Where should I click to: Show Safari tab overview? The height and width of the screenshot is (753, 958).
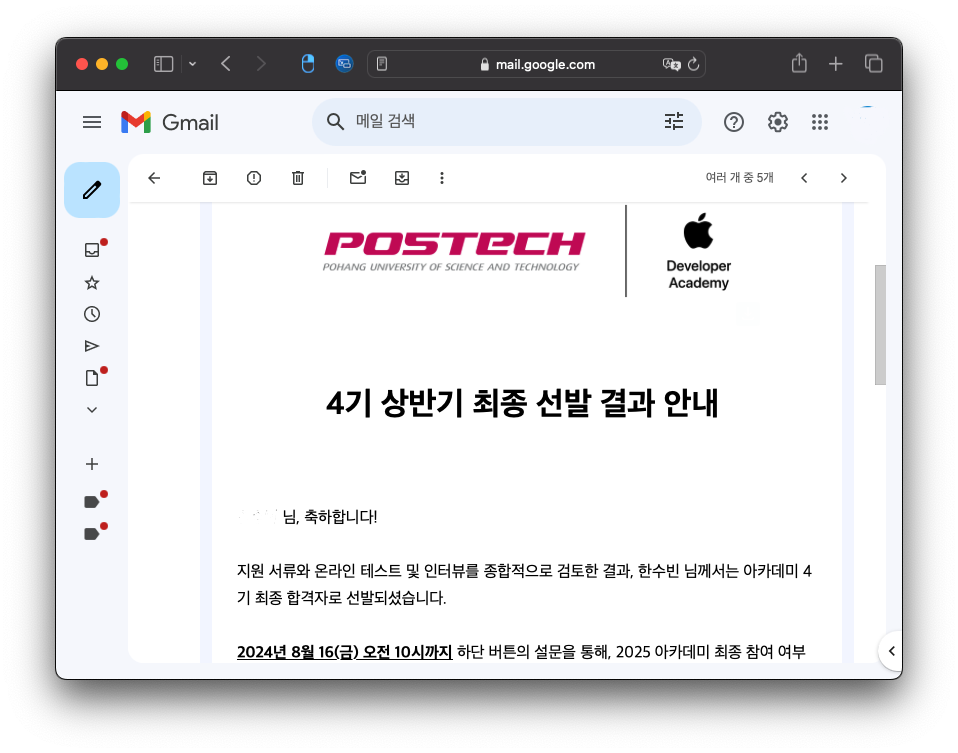click(874, 64)
